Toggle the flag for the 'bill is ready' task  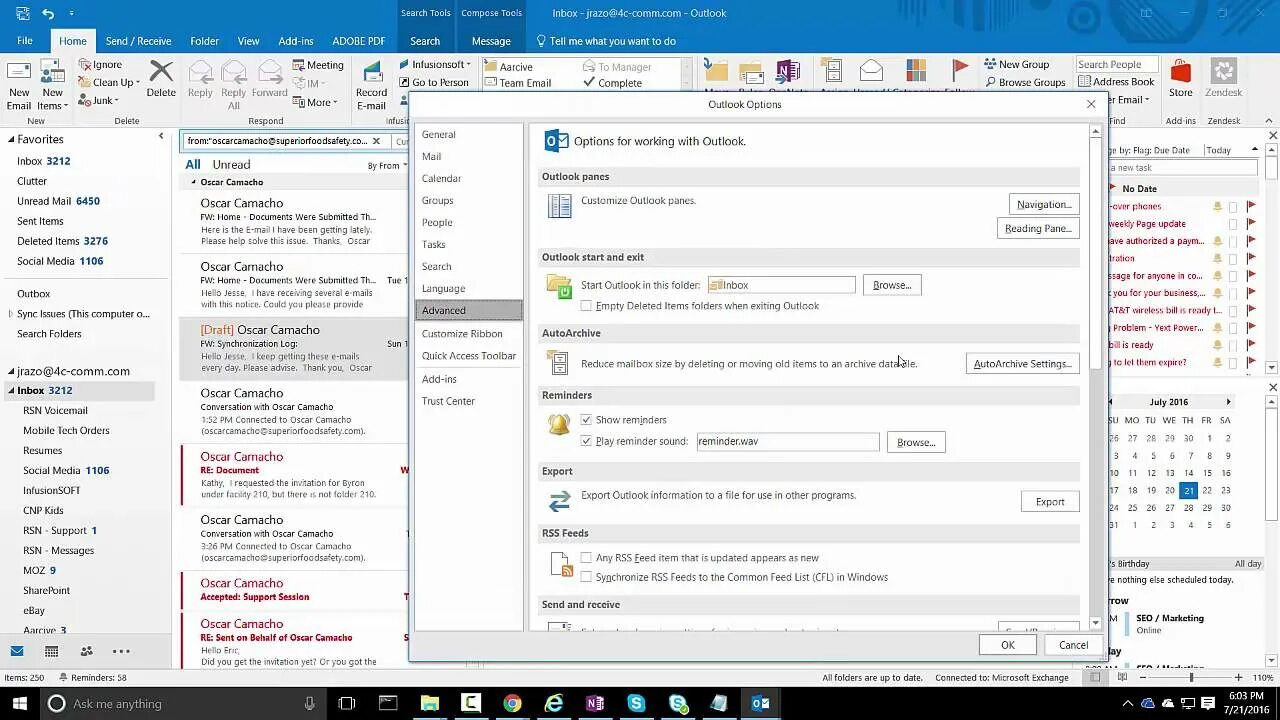(x=1251, y=345)
